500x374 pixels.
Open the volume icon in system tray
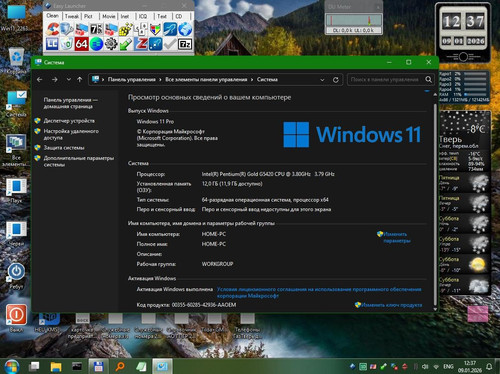click(425, 367)
